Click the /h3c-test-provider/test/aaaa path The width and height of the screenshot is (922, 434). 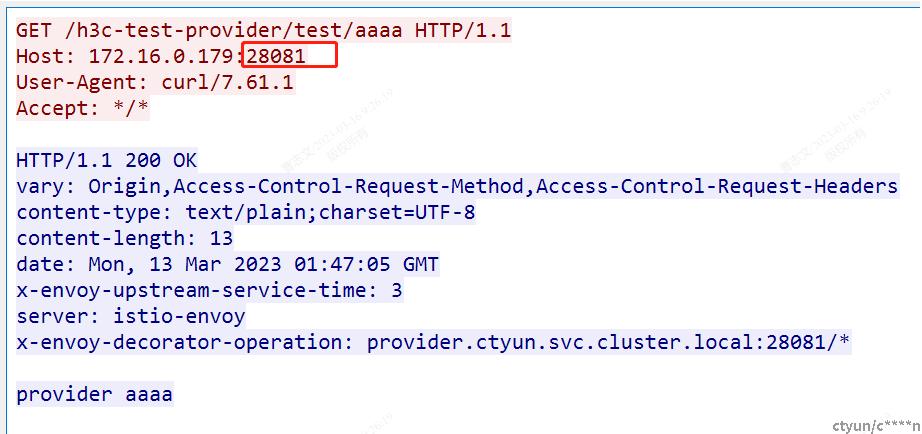[x=228, y=30]
